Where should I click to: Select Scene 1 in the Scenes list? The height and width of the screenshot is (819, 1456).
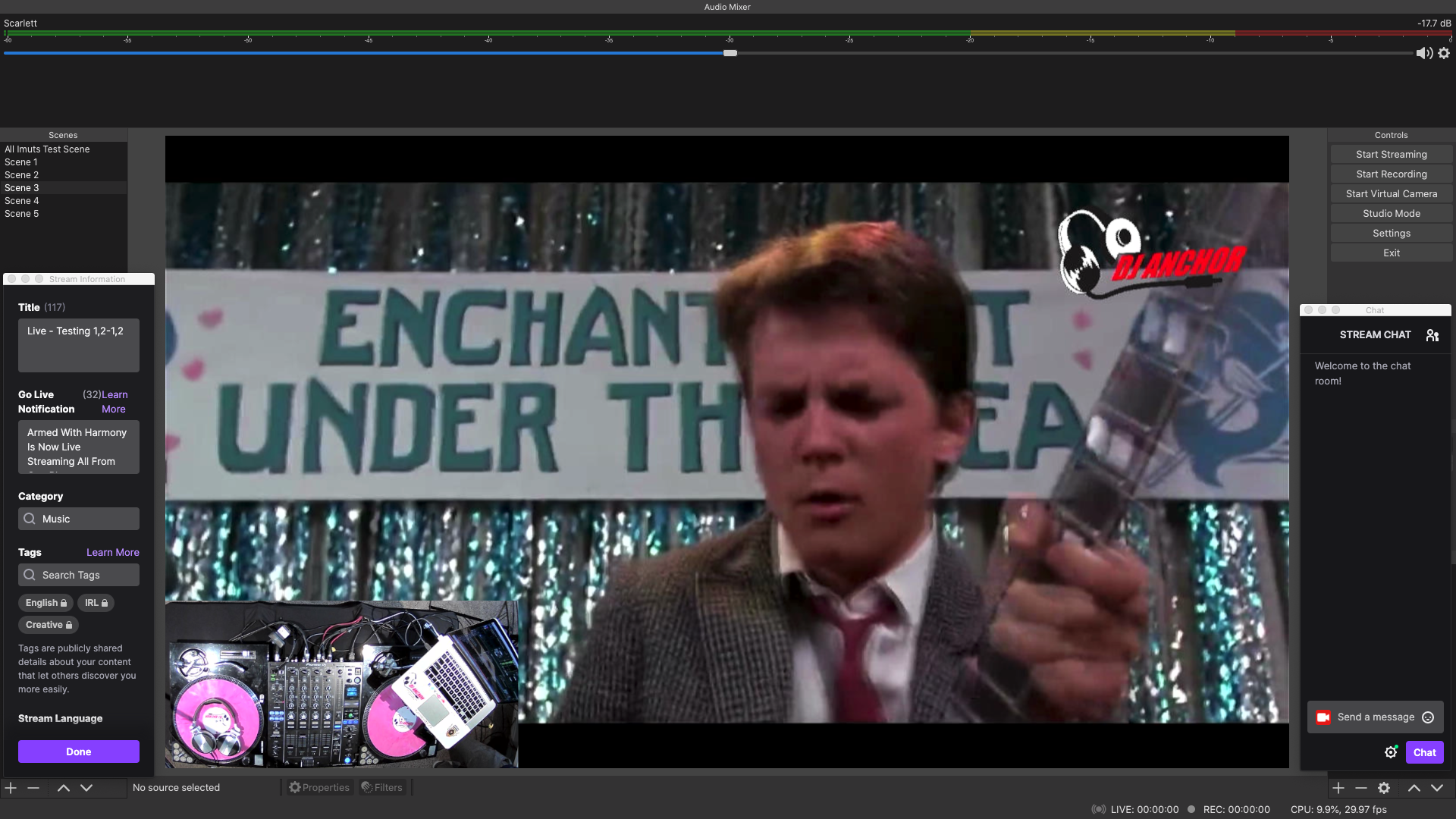[64, 162]
